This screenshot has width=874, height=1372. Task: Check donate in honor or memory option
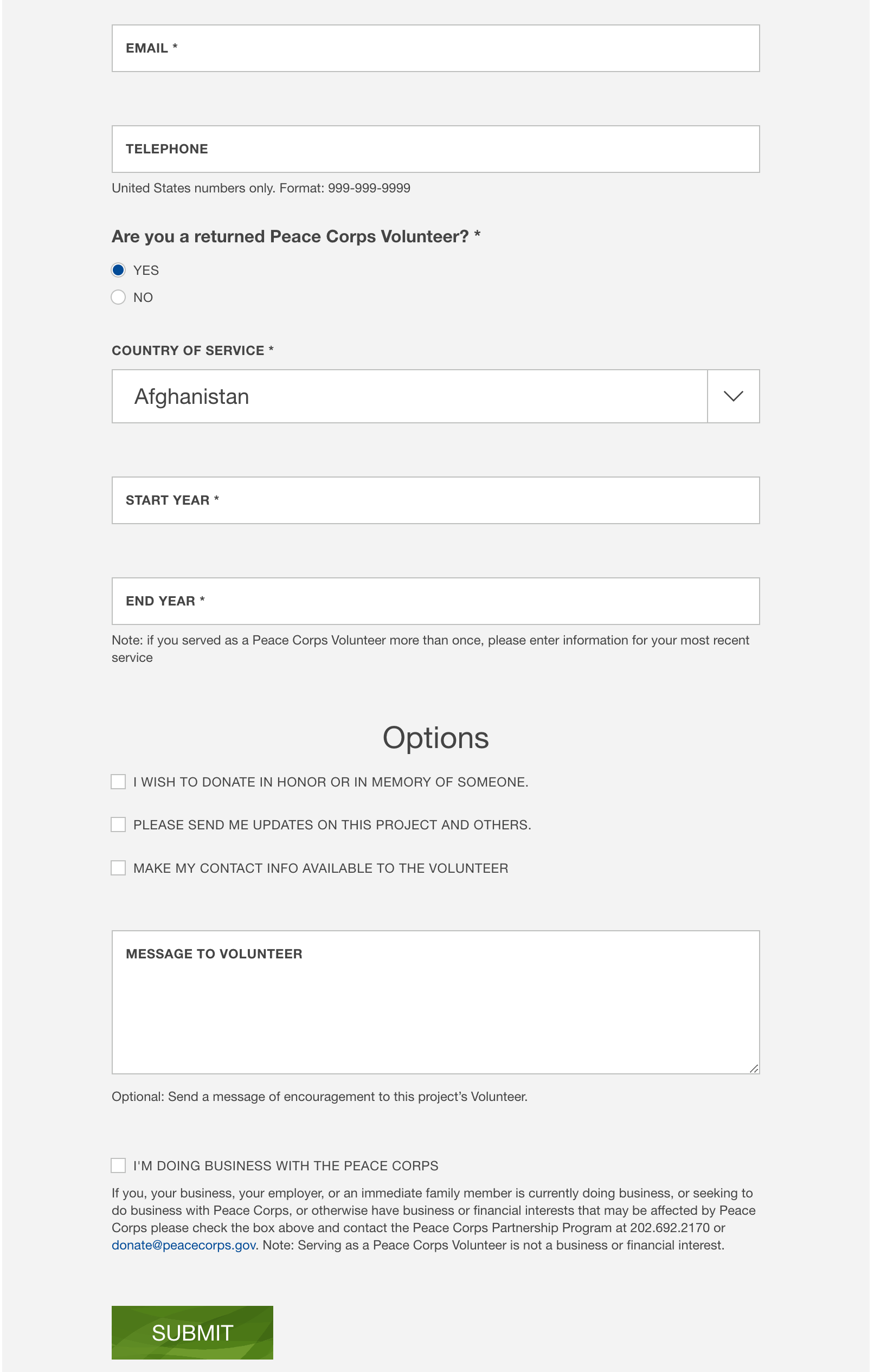click(x=118, y=782)
